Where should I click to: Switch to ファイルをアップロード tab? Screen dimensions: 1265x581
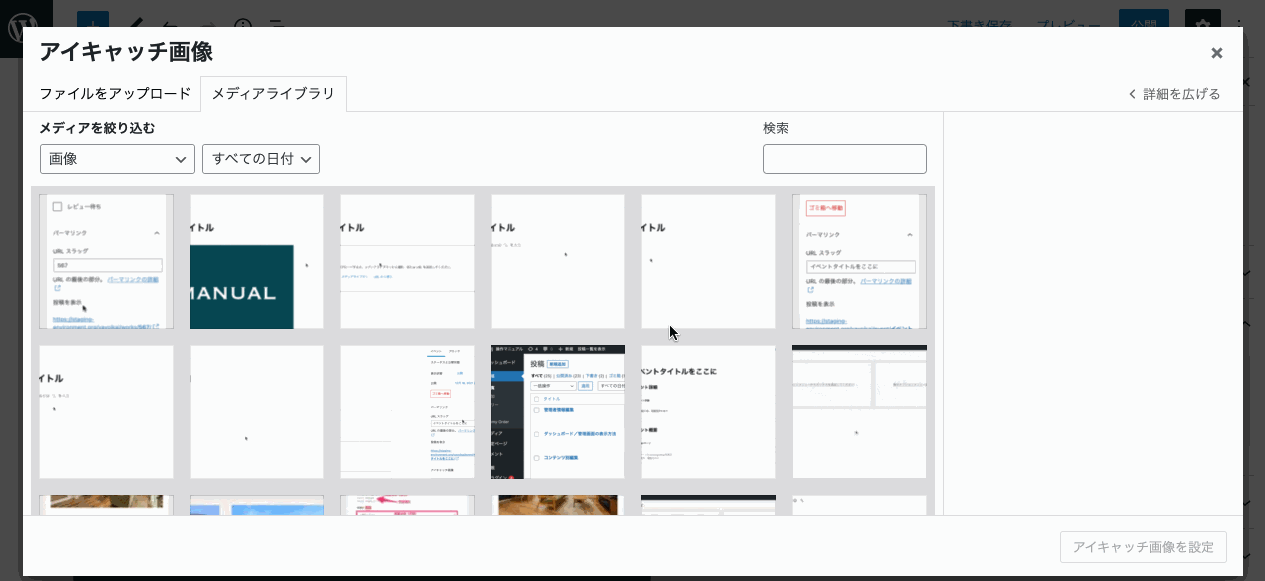(115, 94)
